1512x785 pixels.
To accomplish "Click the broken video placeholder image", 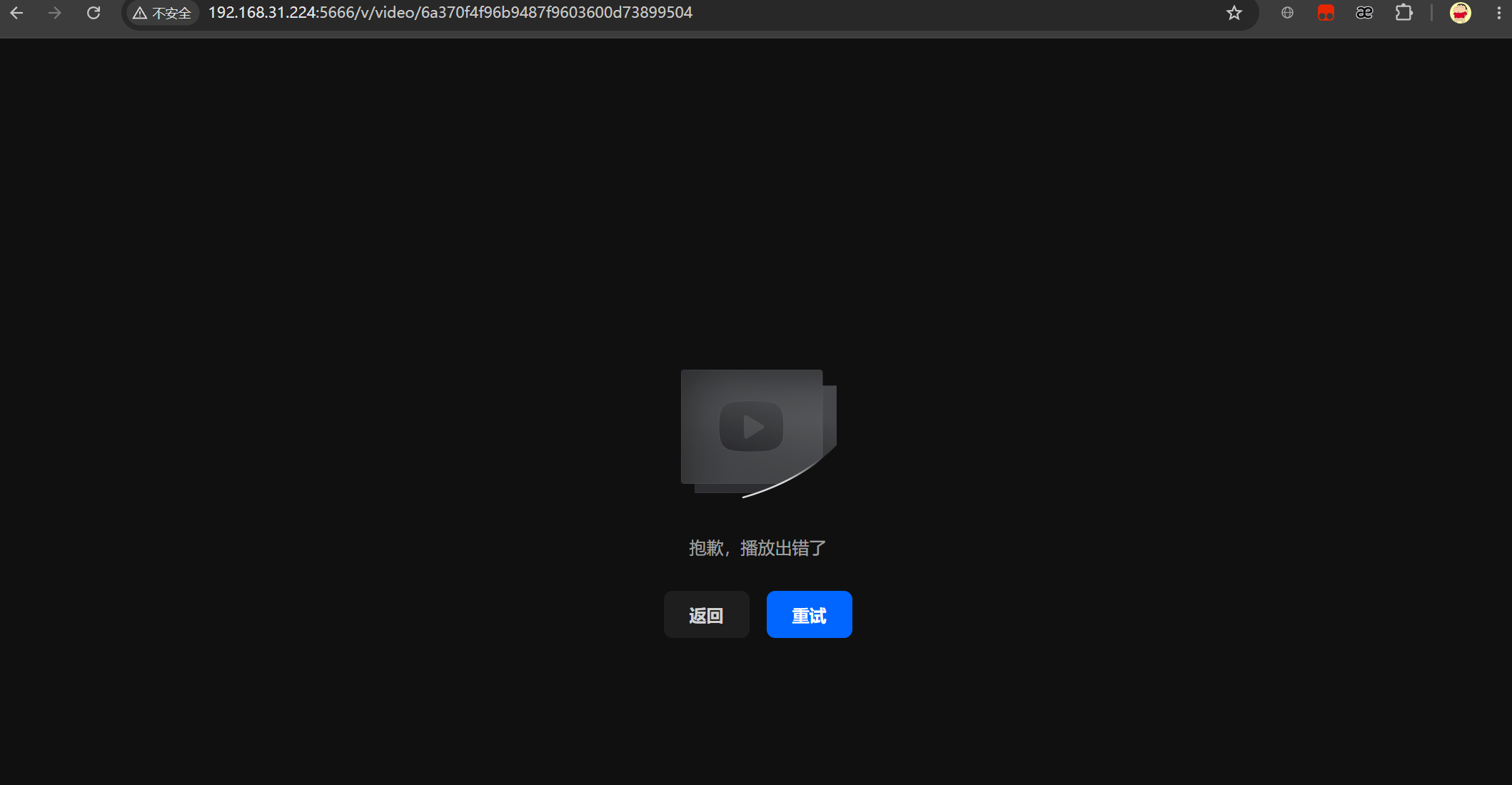I will 758,433.
